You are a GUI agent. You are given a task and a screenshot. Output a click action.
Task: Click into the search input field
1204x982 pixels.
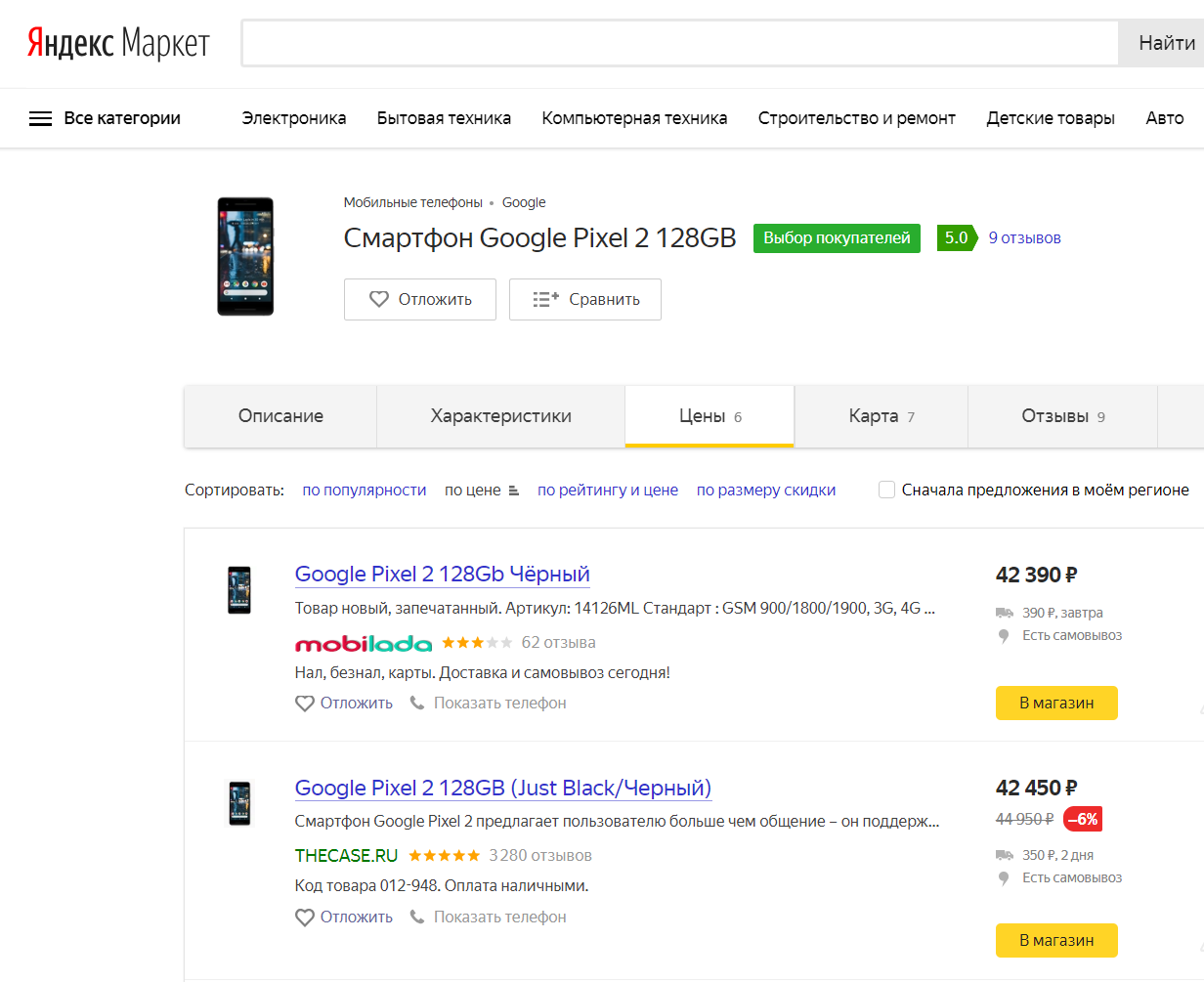[679, 43]
